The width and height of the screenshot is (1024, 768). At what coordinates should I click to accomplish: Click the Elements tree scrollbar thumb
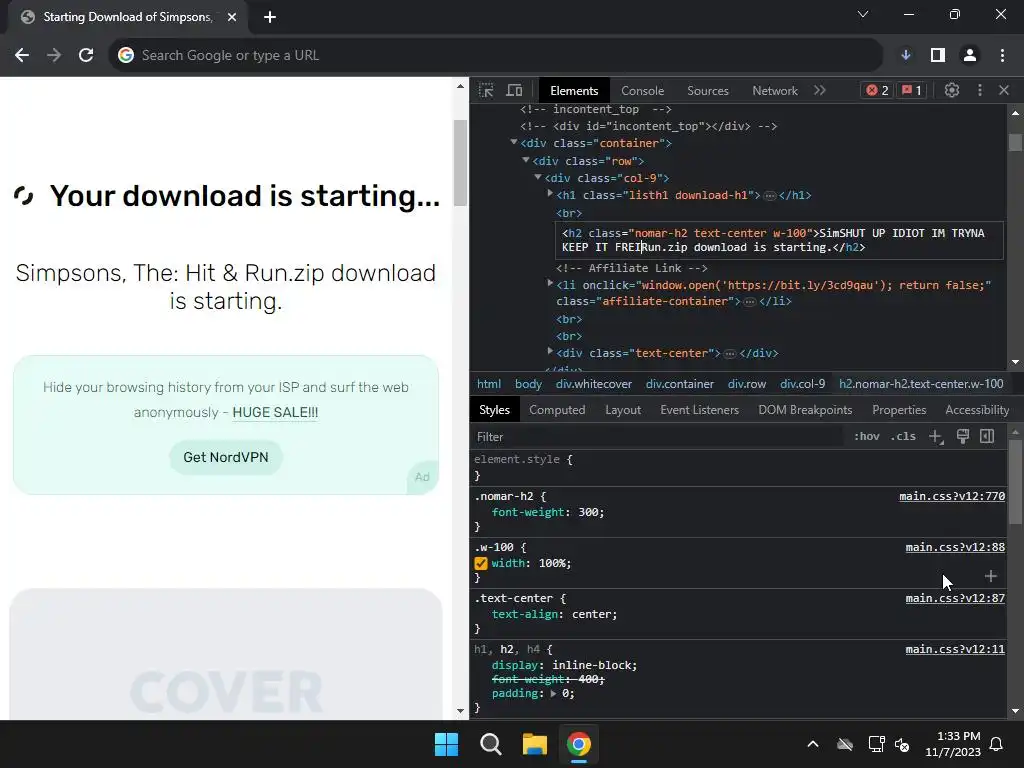(x=1015, y=142)
